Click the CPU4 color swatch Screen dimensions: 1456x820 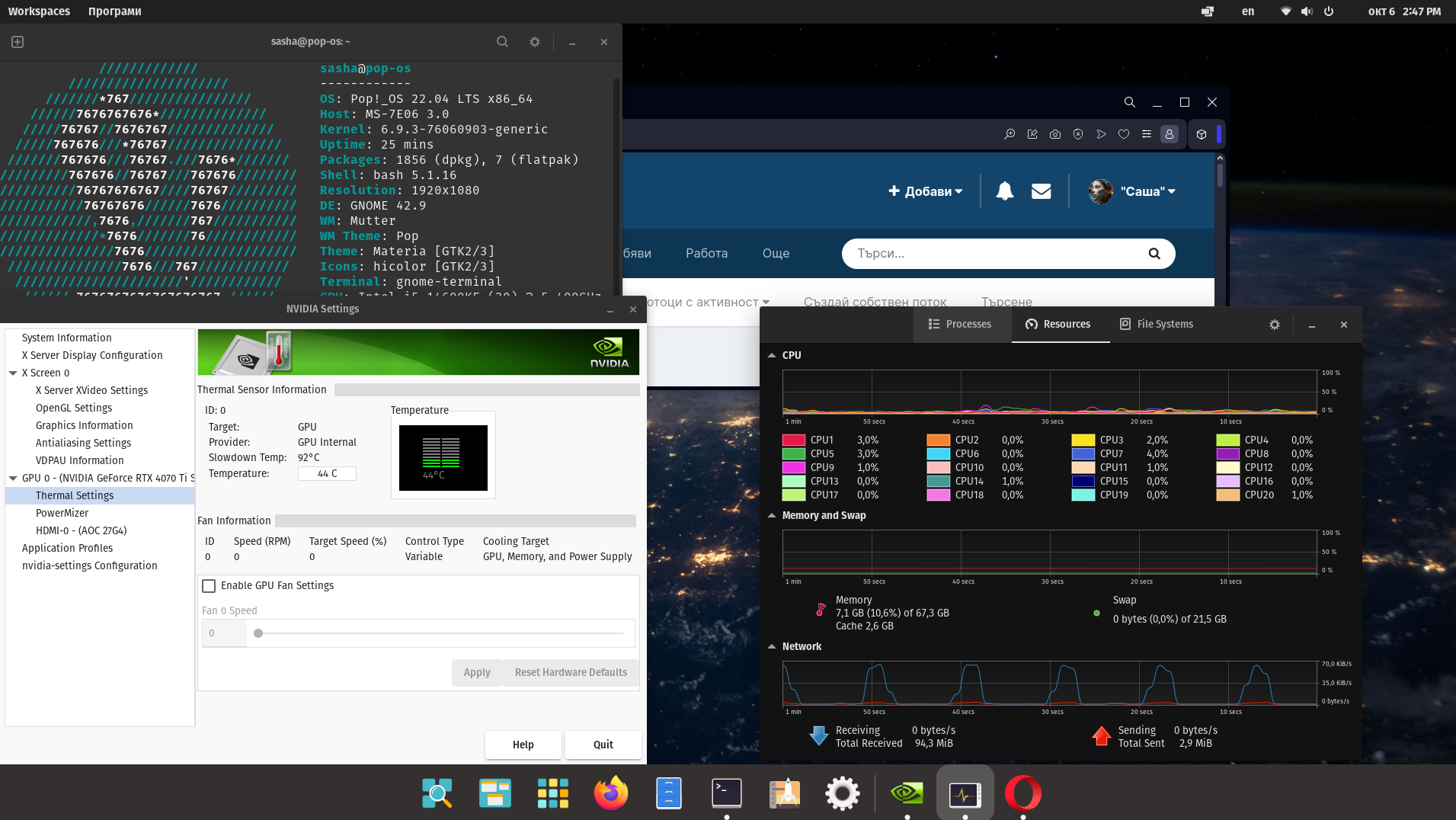1228,440
